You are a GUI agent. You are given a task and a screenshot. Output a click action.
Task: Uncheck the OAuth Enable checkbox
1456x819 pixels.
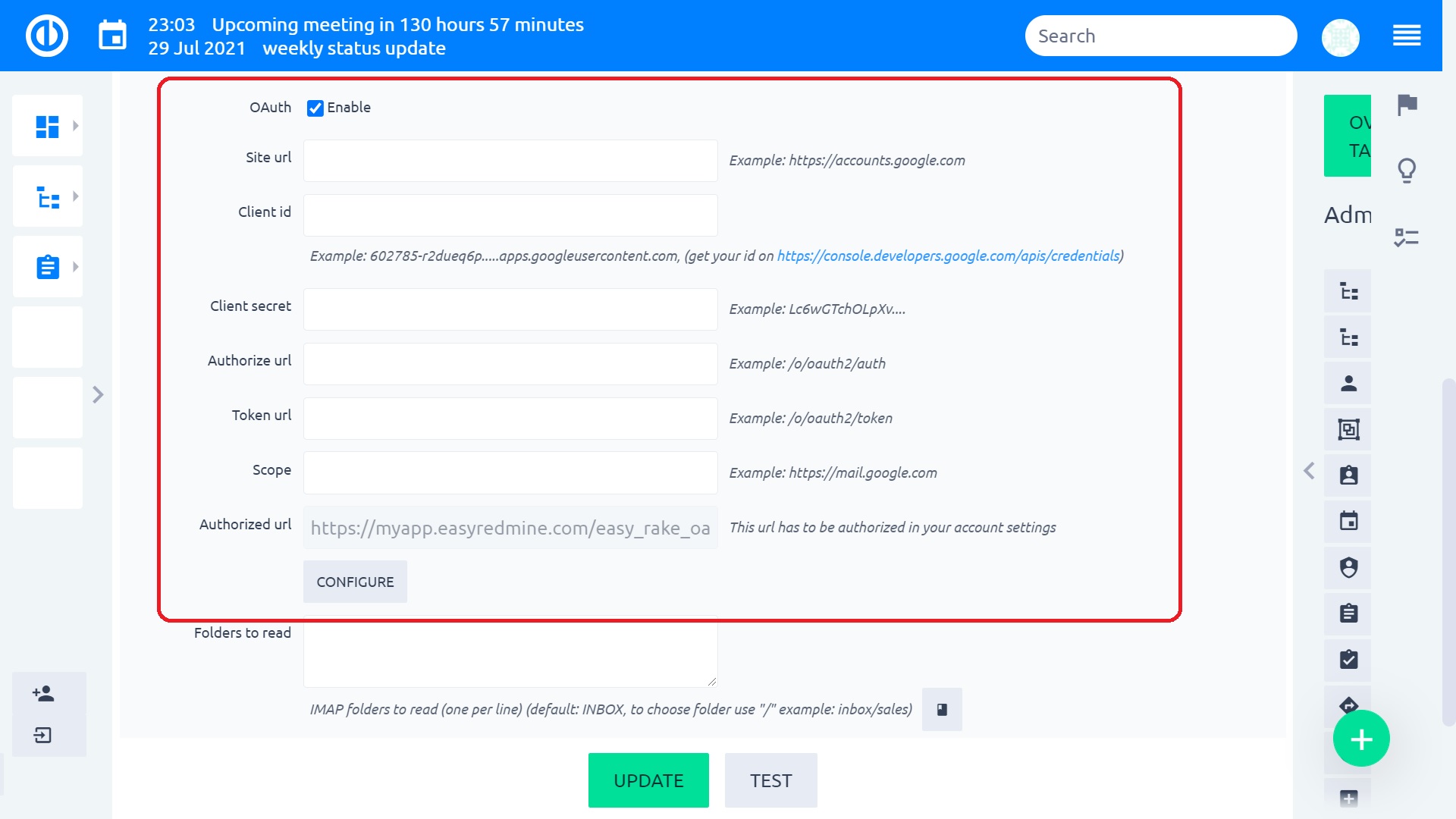315,108
